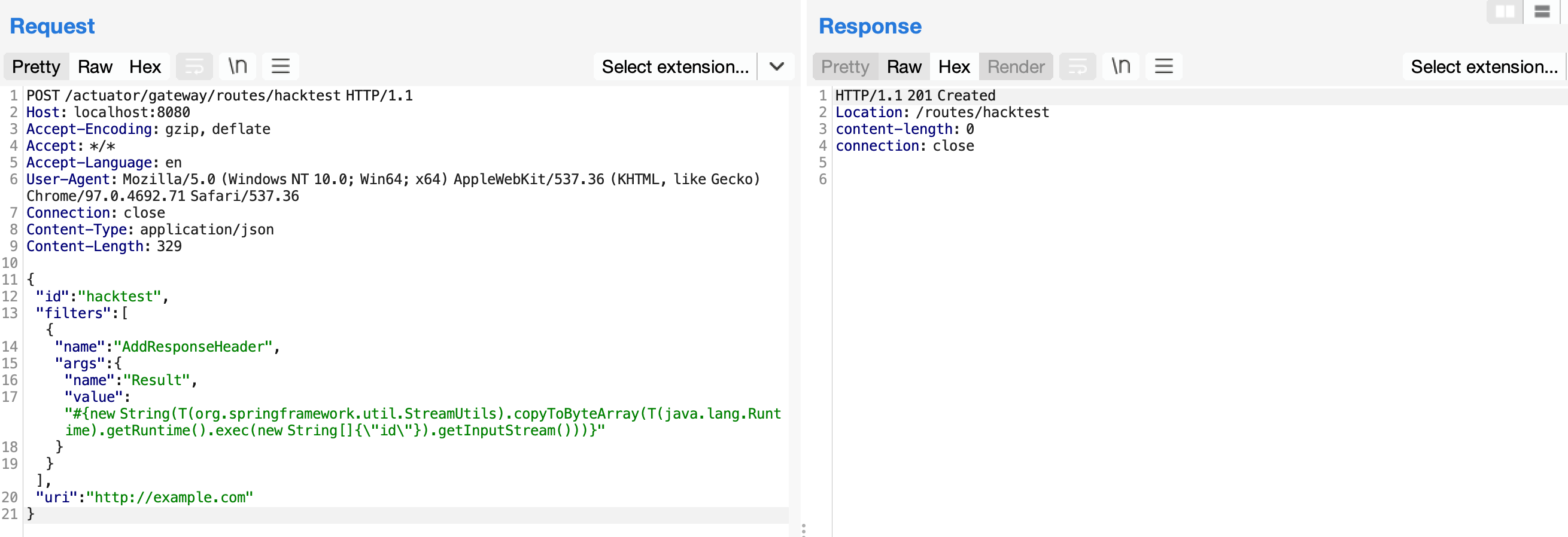This screenshot has height=537, width=1568.
Task: Click 'Location: /routes/hacktest' response header
Action: pos(942,112)
